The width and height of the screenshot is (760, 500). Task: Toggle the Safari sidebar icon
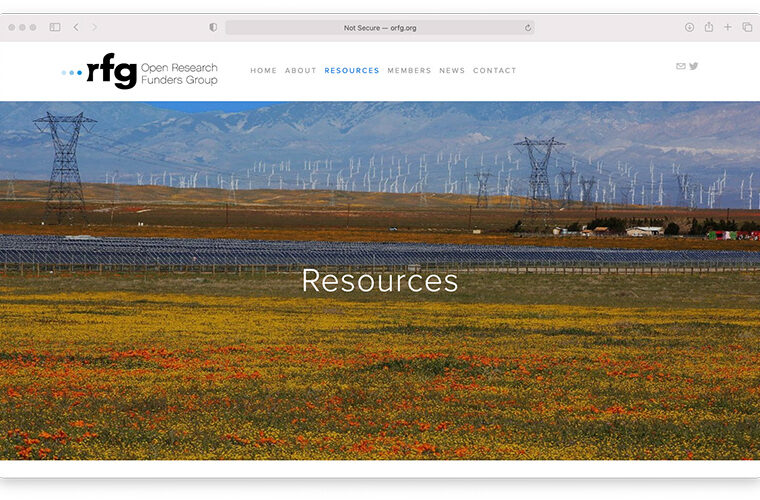click(x=55, y=27)
